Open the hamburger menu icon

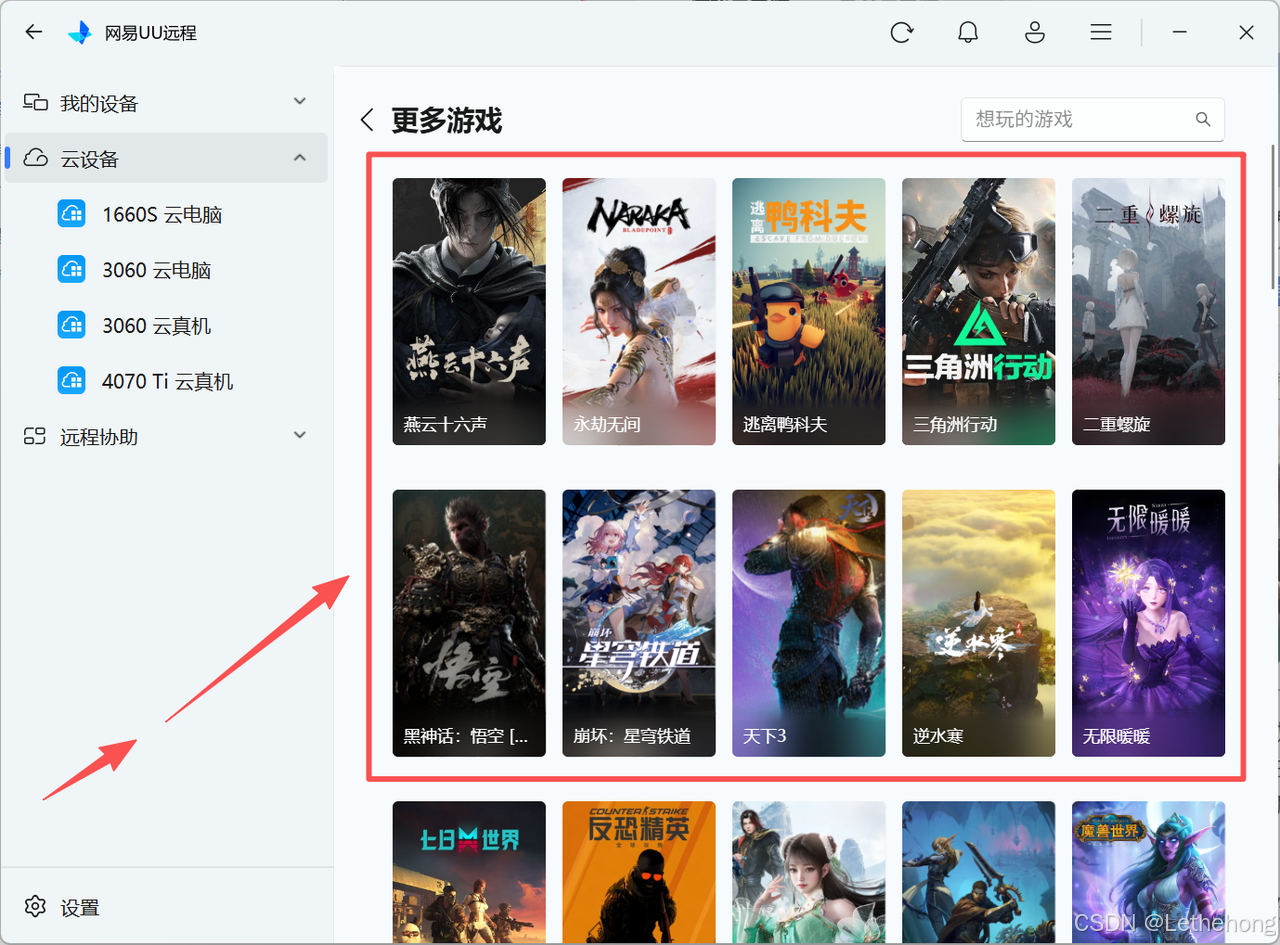pos(1101,33)
